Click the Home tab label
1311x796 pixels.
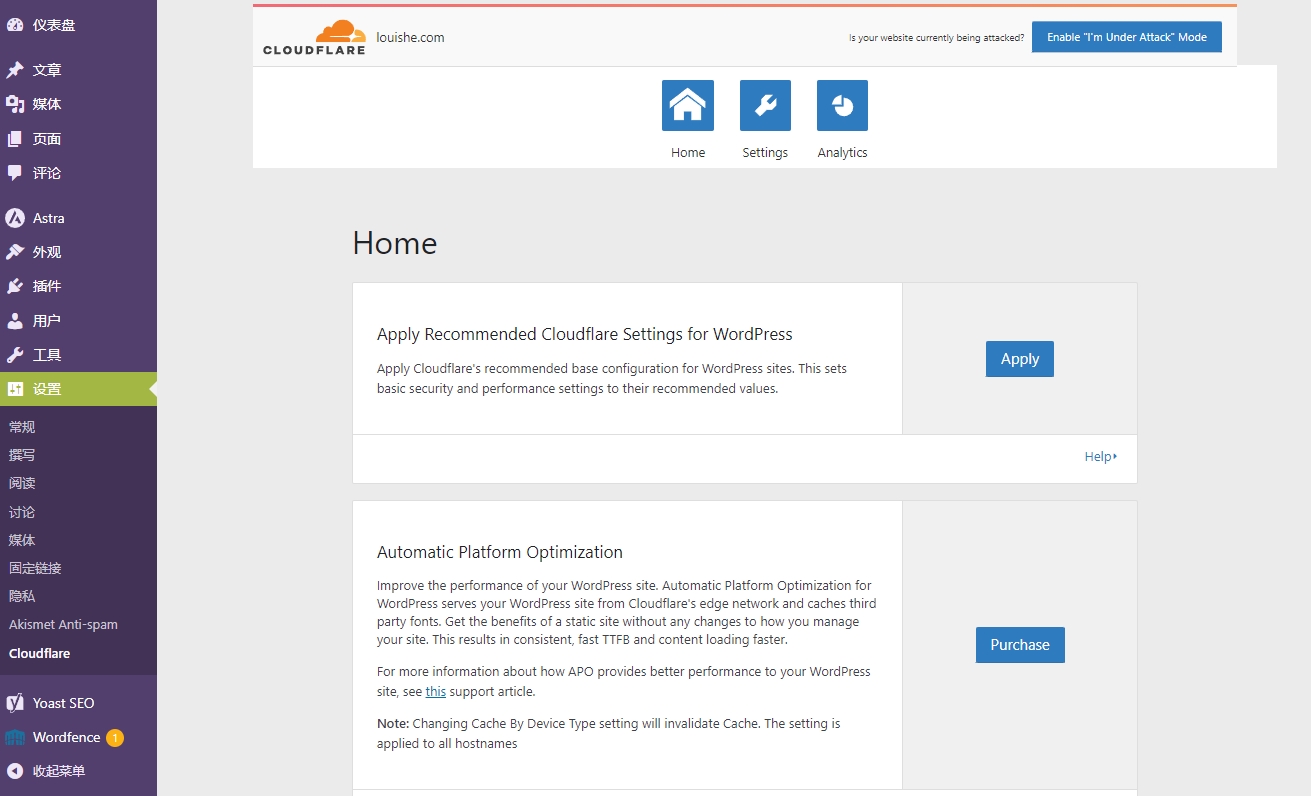[688, 153]
